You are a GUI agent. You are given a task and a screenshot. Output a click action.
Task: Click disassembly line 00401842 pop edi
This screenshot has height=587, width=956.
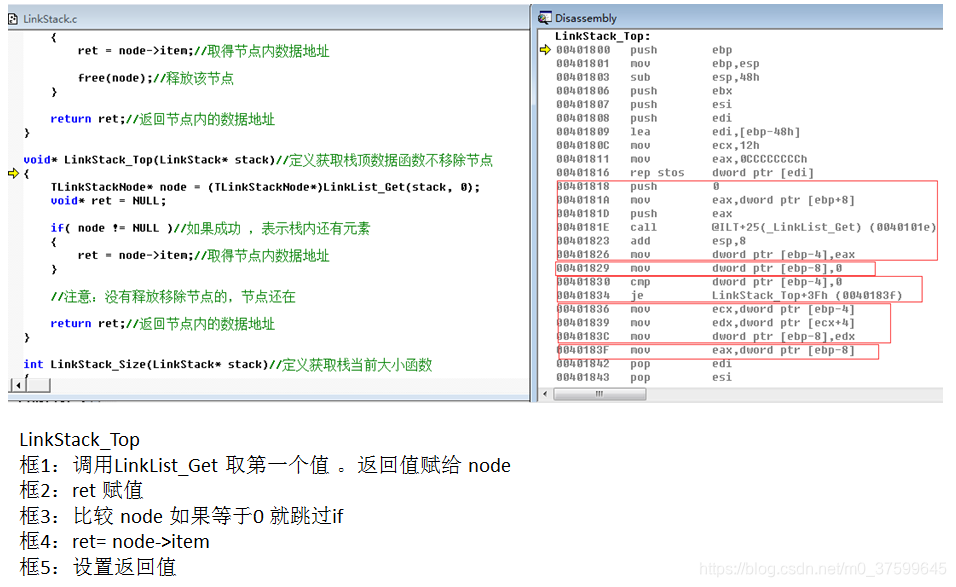(644, 363)
